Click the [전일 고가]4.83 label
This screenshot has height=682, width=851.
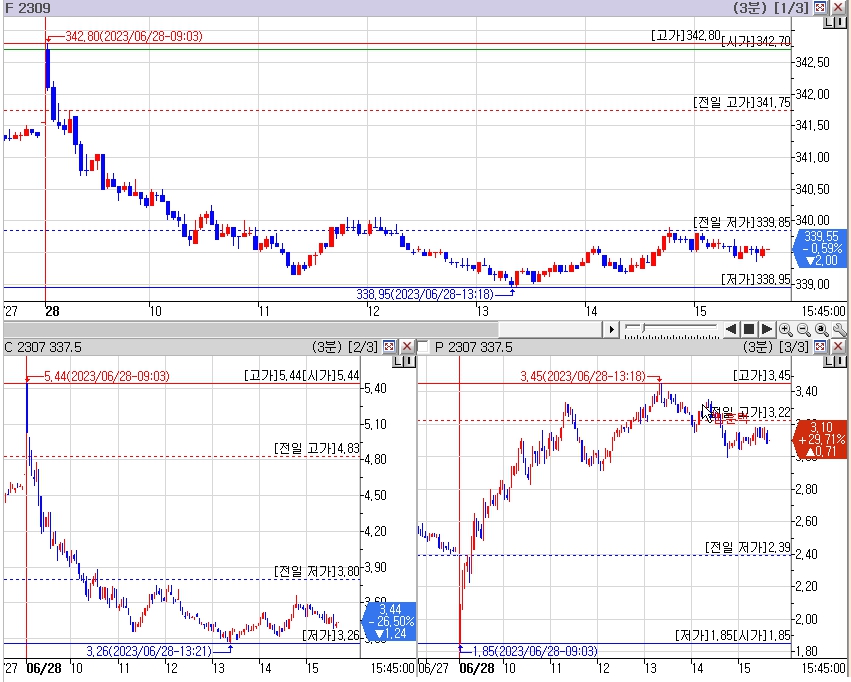click(317, 449)
